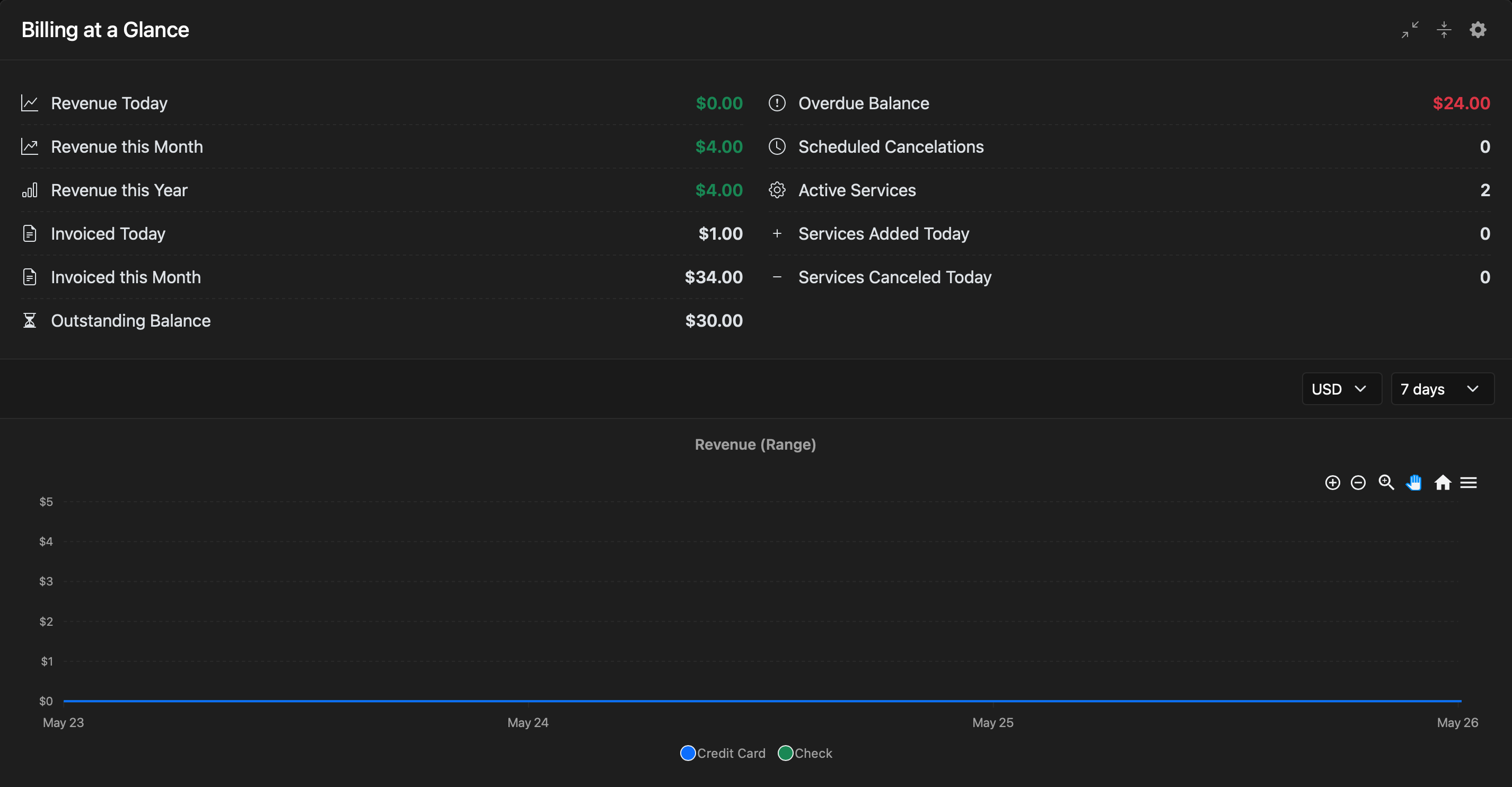Click the Services Canceled Today minus icon
1512x787 pixels.
point(777,277)
